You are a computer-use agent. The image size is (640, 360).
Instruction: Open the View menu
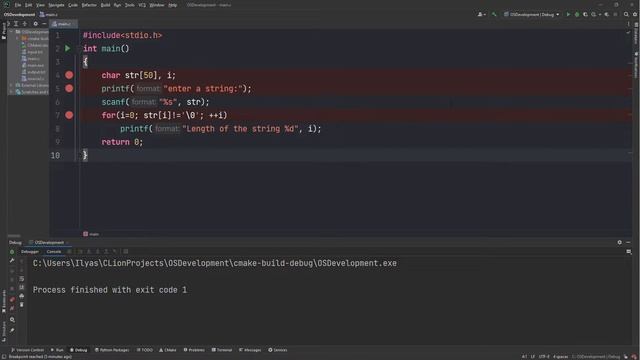40,5
